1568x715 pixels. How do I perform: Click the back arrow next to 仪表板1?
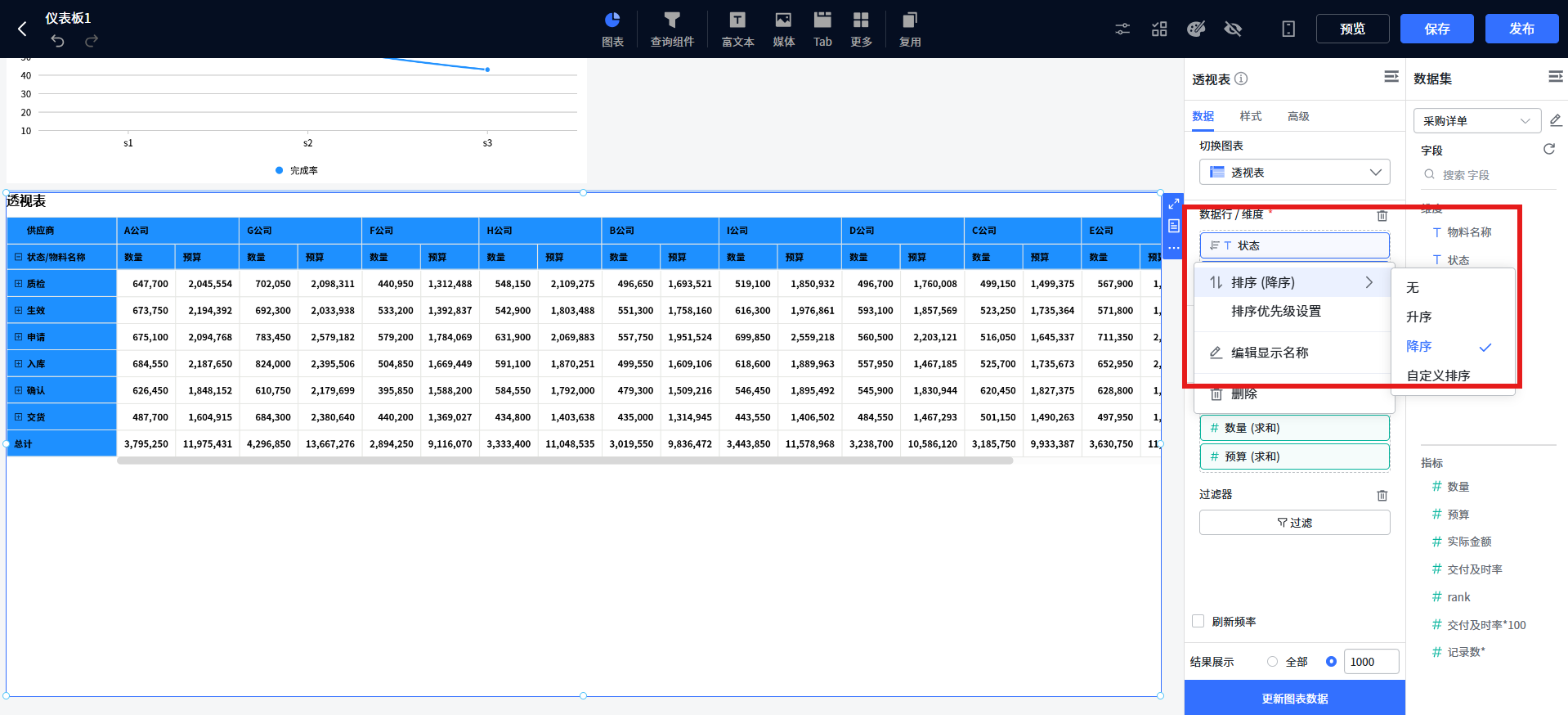22,29
